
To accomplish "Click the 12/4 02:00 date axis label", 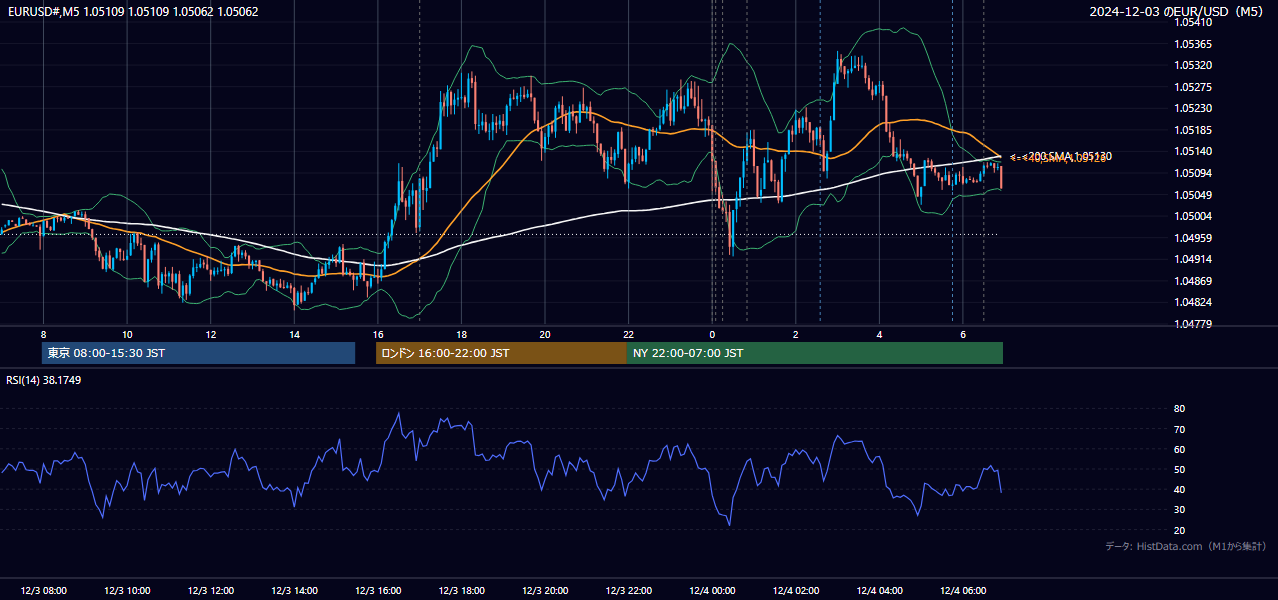I will pos(796,591).
